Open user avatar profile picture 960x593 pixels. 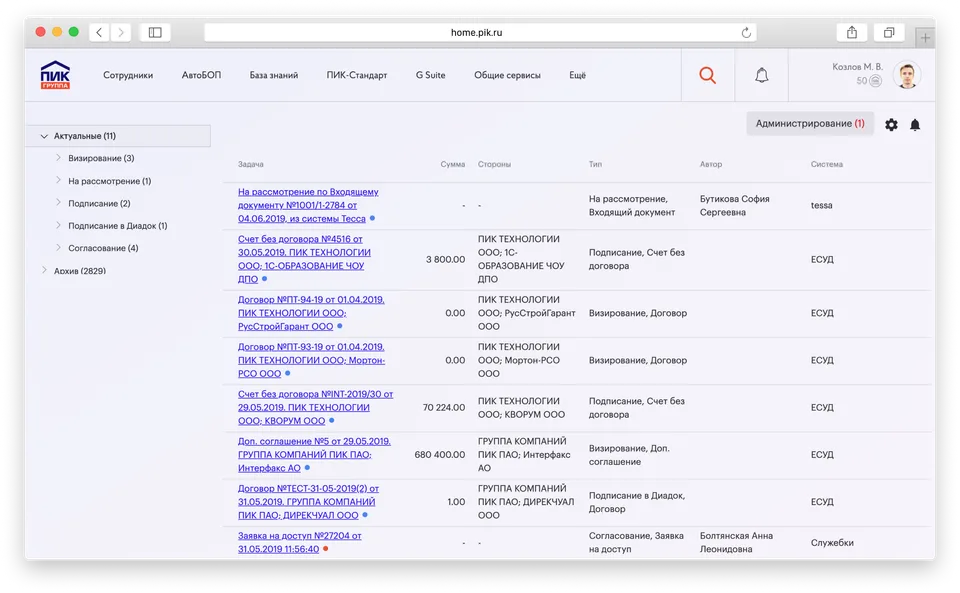(x=907, y=75)
